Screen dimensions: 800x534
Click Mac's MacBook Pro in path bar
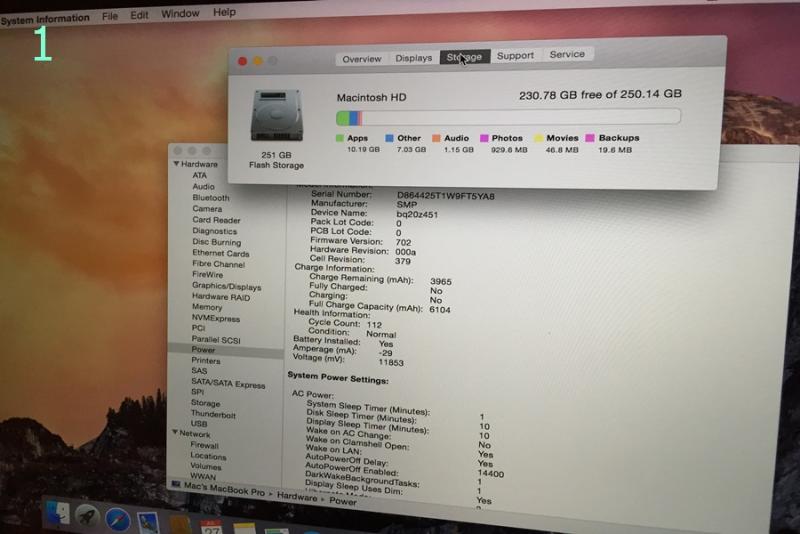[x=224, y=489]
